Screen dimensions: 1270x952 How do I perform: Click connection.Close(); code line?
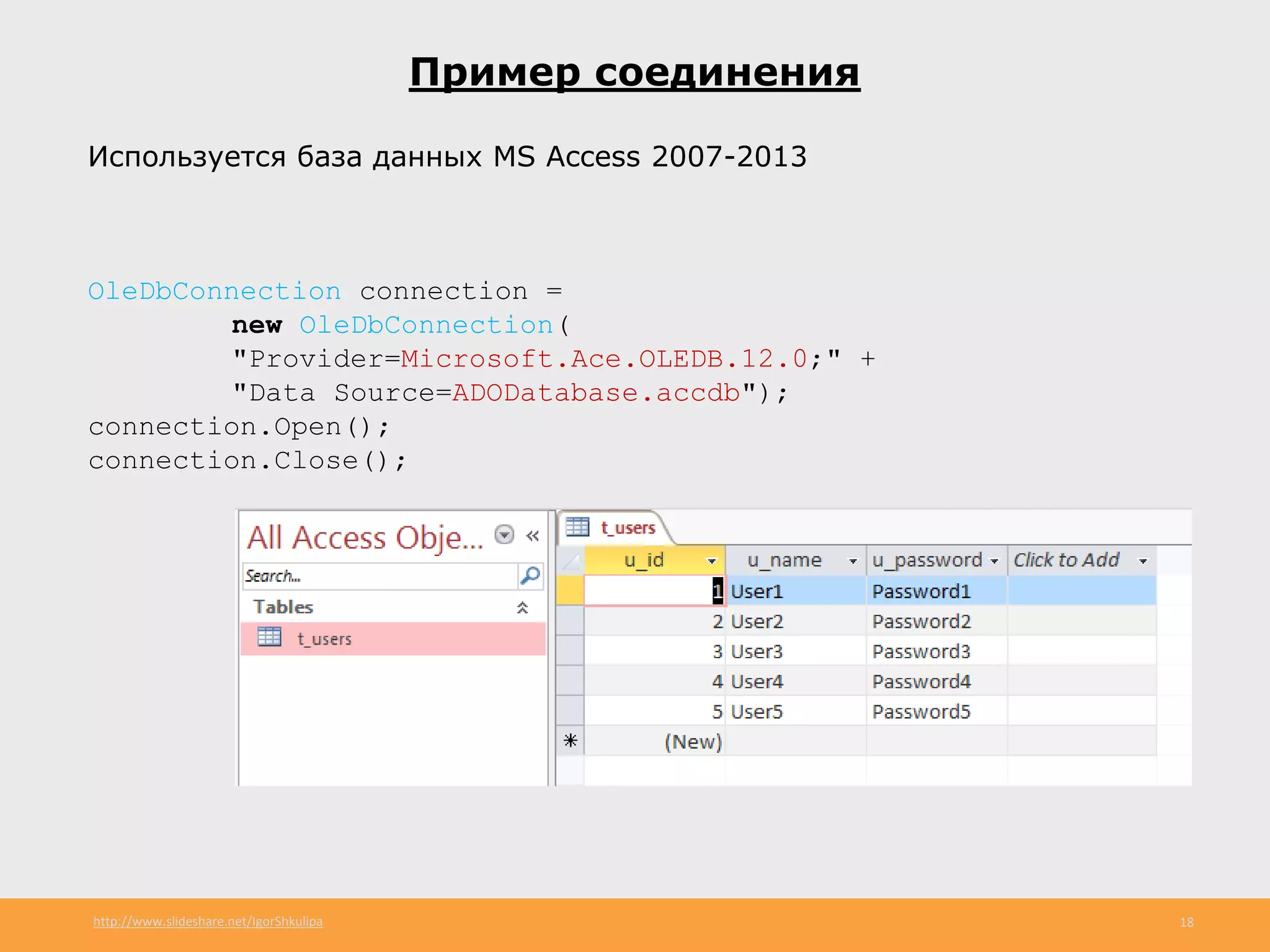[247, 461]
